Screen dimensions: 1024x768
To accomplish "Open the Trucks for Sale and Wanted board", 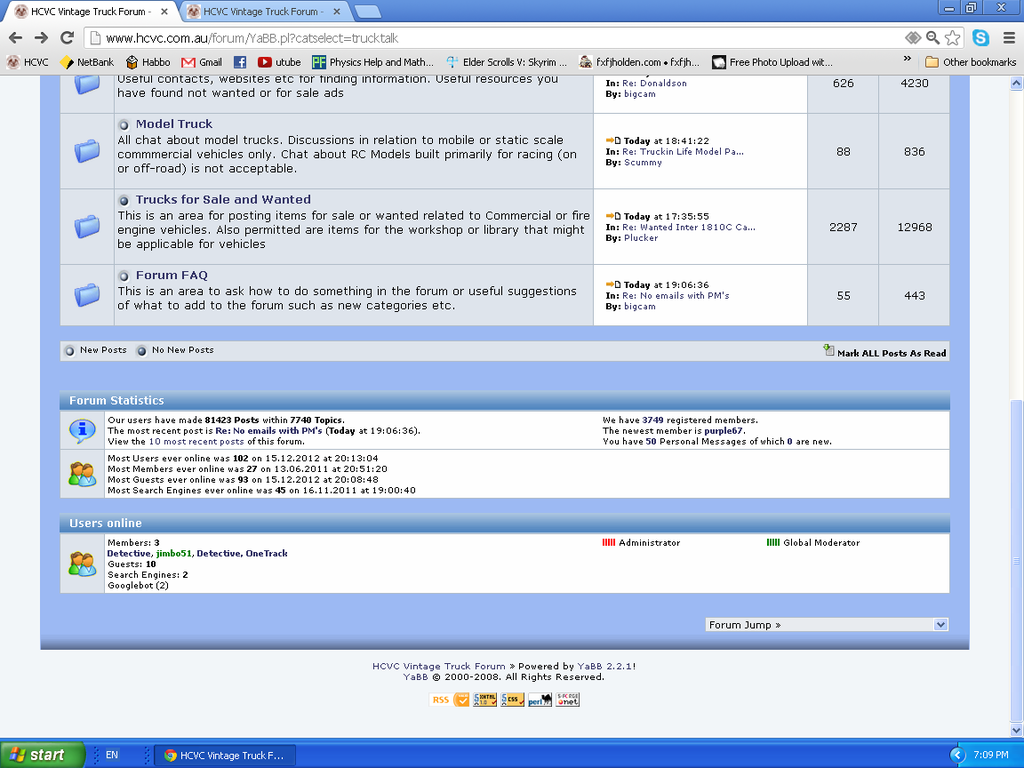I will click(x=223, y=199).
